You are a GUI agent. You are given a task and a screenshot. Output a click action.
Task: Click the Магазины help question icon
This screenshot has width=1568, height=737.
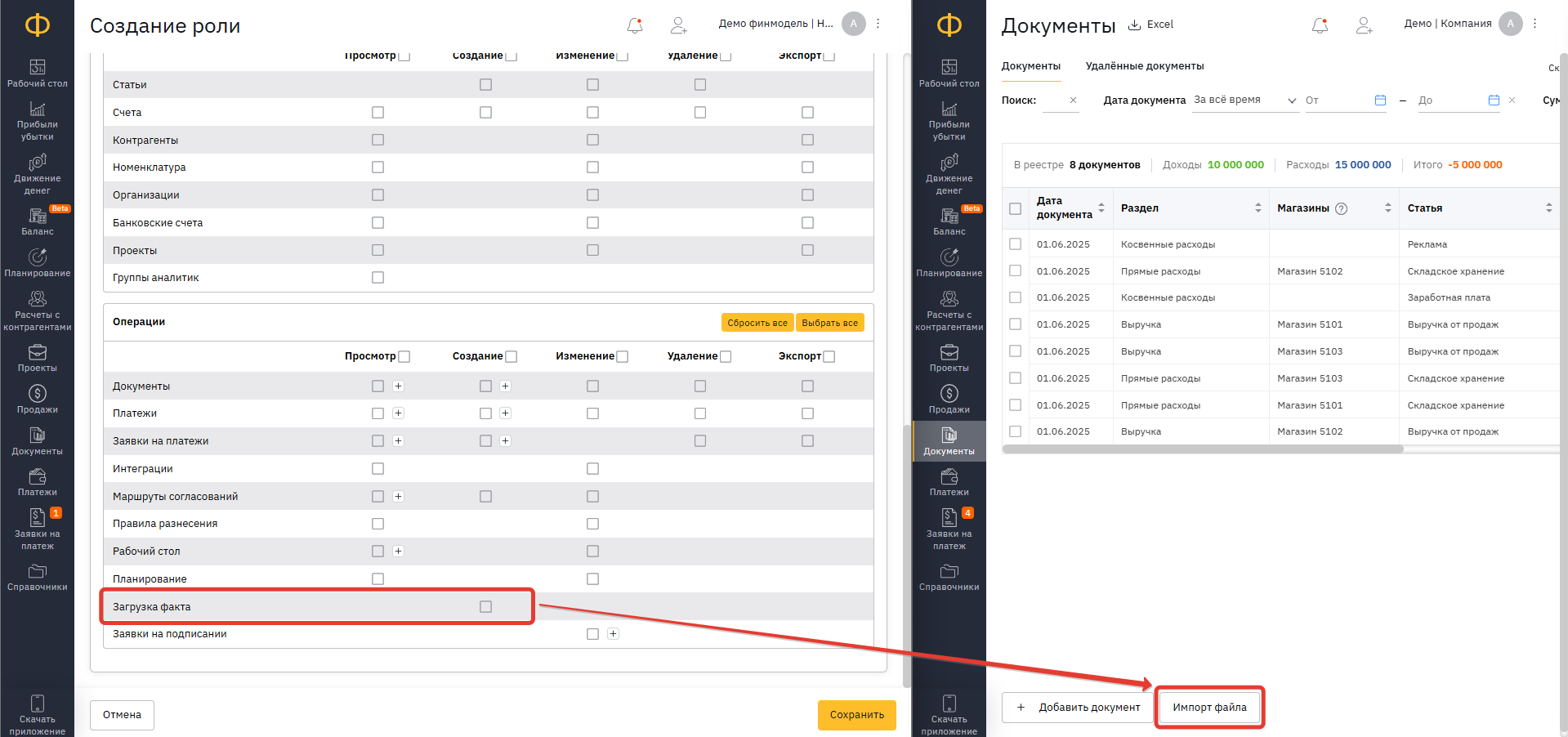(x=1341, y=208)
